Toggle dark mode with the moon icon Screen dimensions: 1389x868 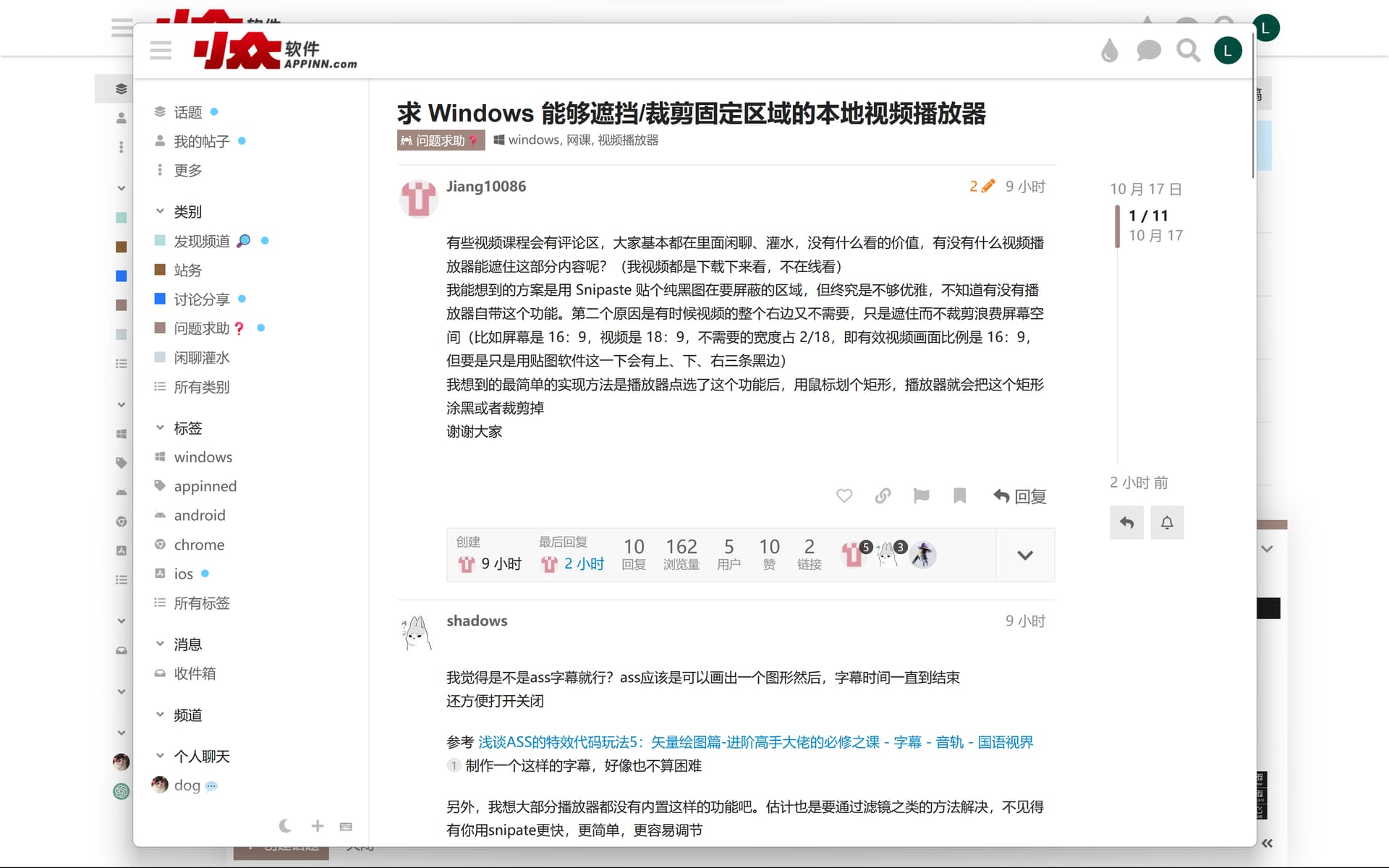tap(285, 826)
